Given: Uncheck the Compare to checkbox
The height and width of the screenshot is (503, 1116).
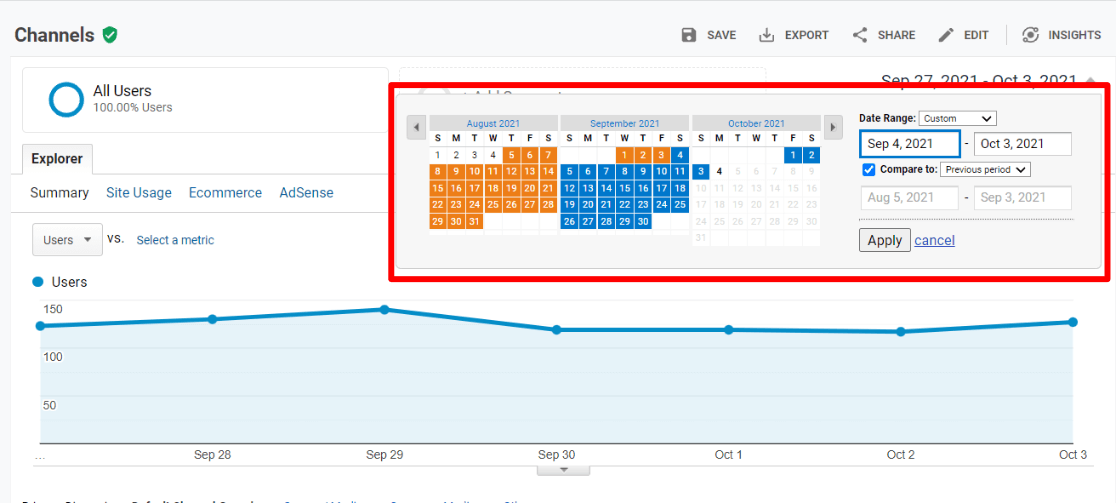Looking at the screenshot, I should tap(868, 169).
